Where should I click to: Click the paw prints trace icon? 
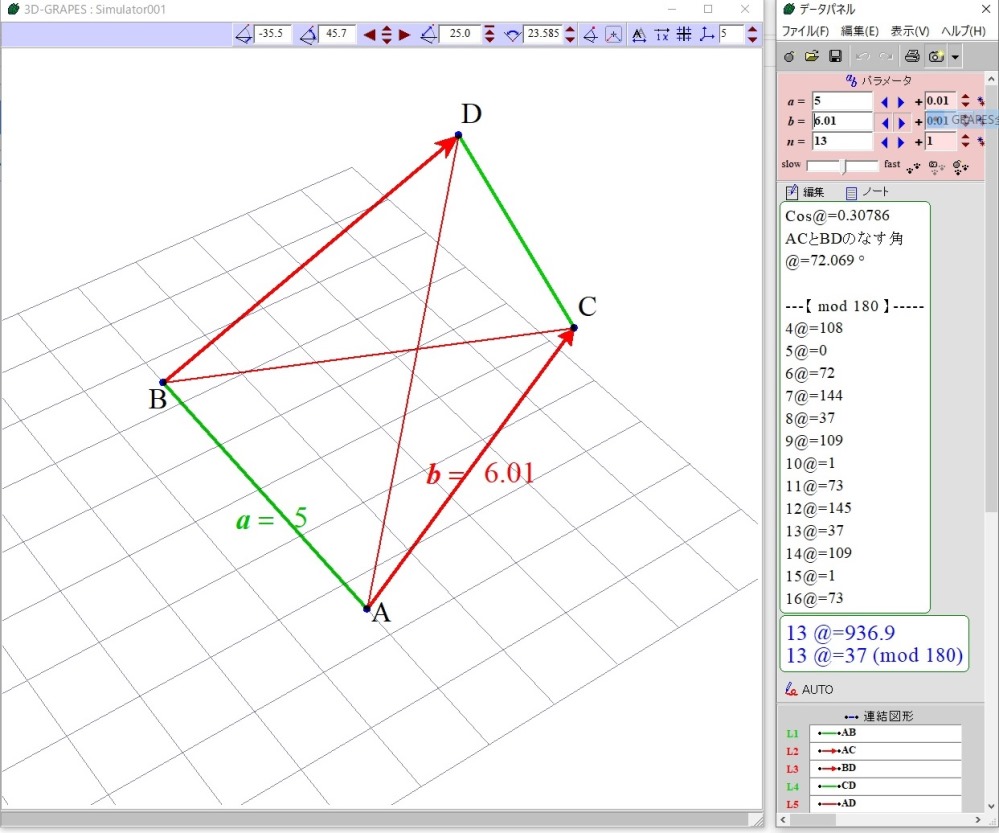[914, 165]
